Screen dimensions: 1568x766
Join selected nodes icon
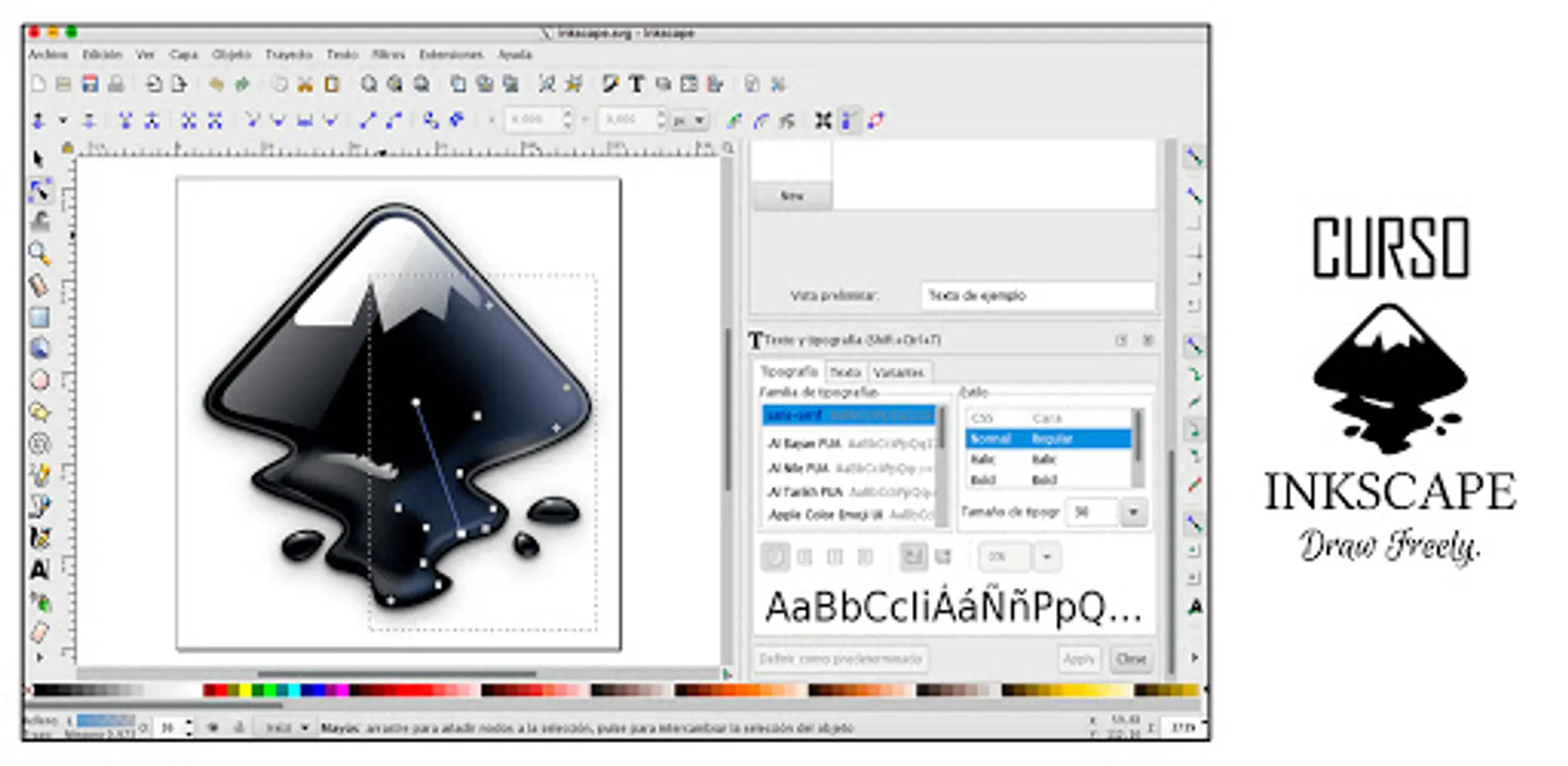pyautogui.click(x=125, y=121)
